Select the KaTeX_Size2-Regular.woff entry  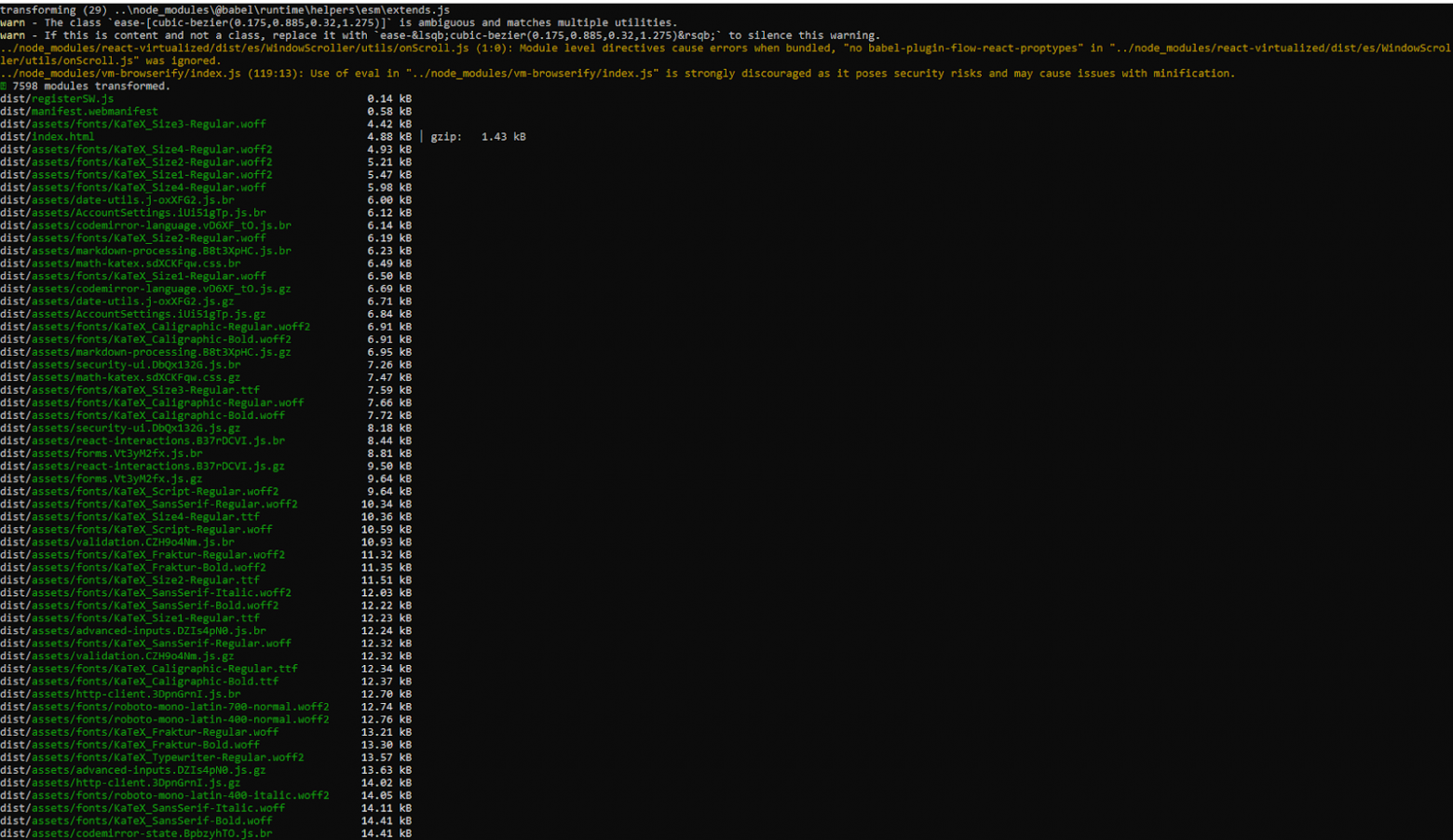pyautogui.click(x=133, y=238)
